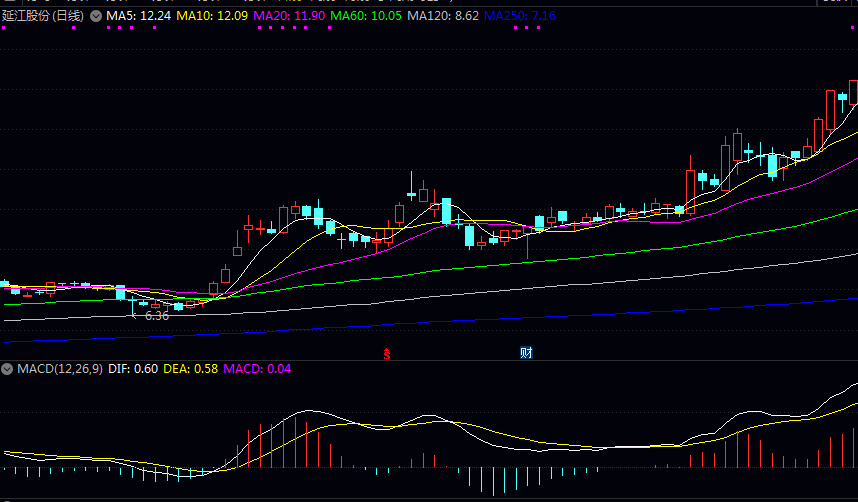Open the dropdown arrow beside 延江股份(日线)

(x=96, y=16)
